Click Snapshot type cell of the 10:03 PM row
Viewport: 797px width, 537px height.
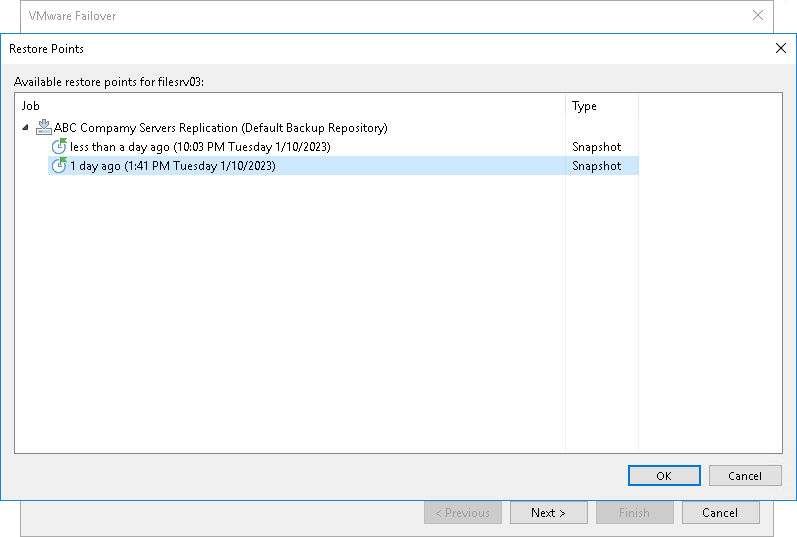tap(596, 147)
